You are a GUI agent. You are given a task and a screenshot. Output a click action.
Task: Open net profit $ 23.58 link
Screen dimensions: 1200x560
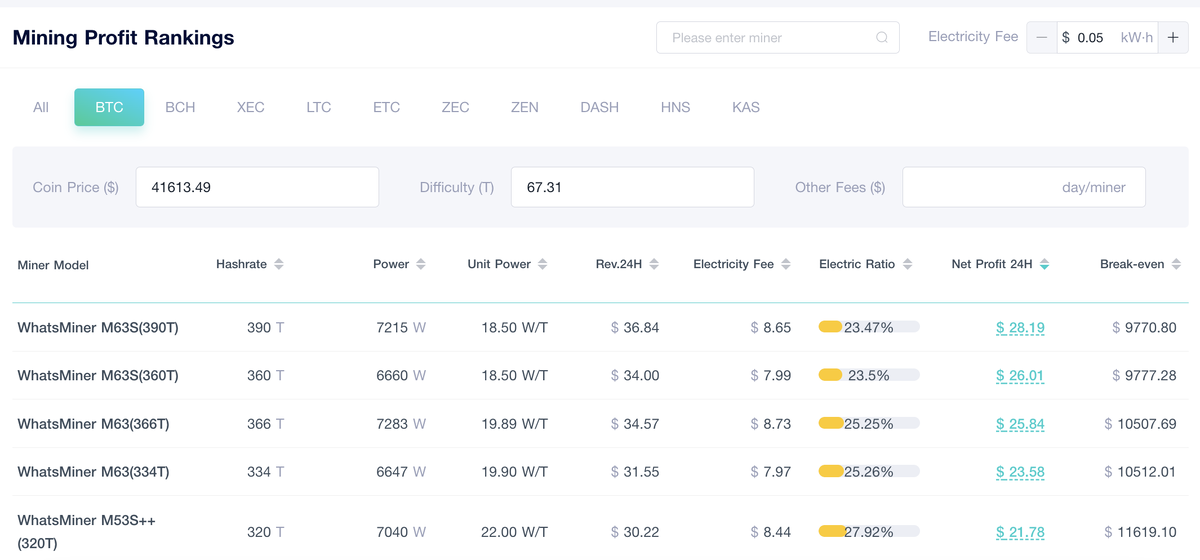point(1020,472)
